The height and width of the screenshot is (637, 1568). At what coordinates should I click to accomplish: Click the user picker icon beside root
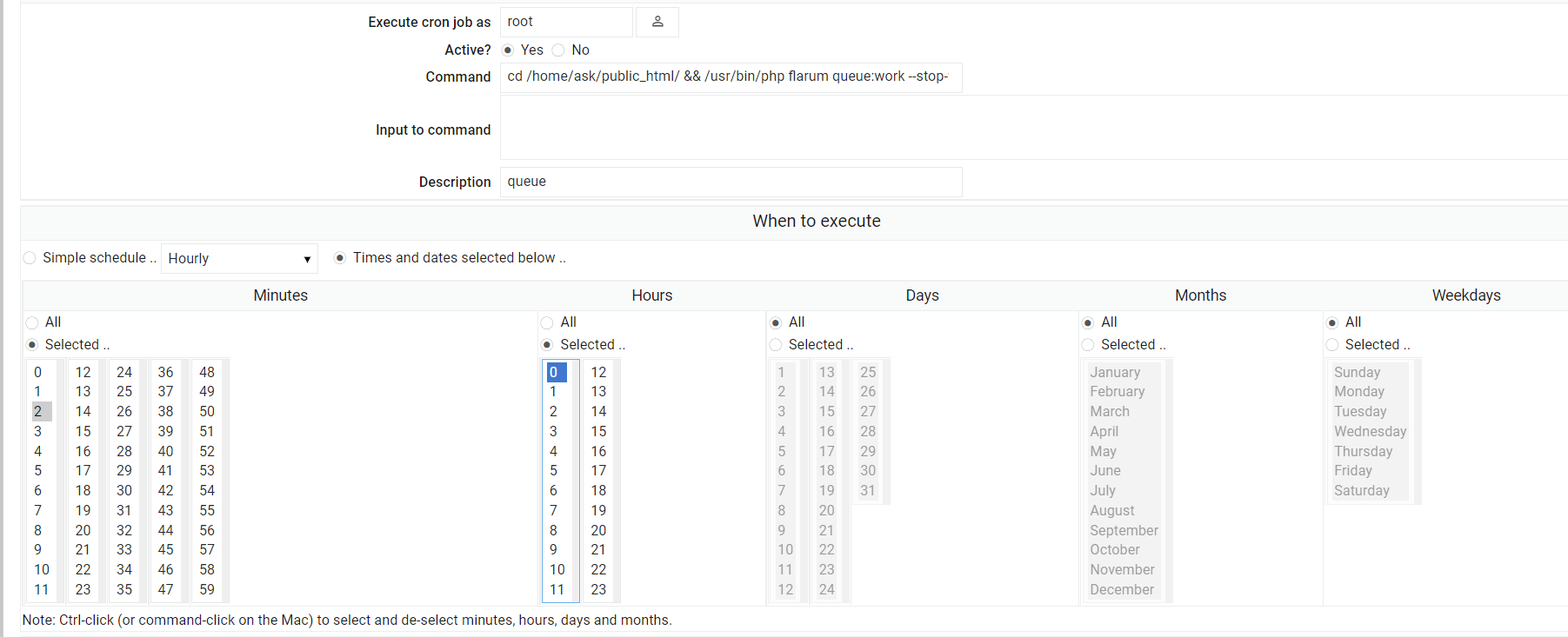pos(657,22)
